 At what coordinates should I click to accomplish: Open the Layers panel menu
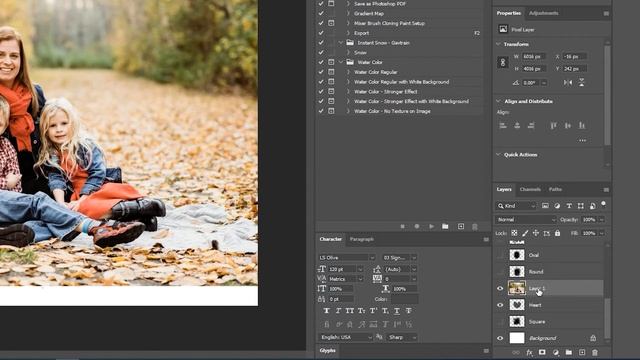point(606,190)
